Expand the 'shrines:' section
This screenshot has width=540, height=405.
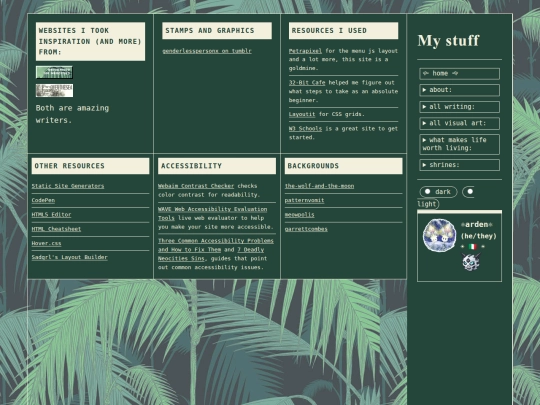(459, 165)
